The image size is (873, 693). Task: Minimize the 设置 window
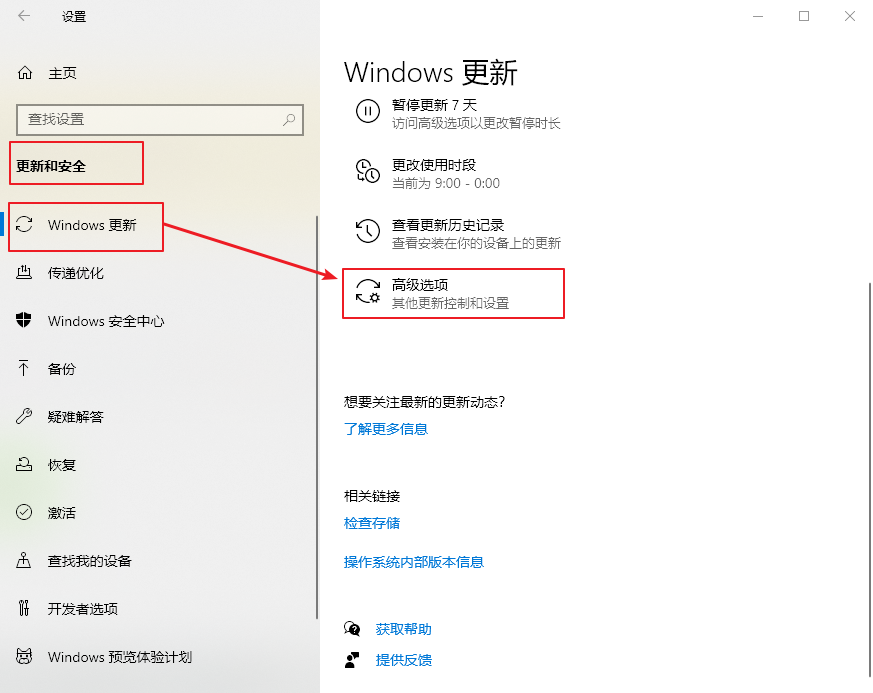758,16
